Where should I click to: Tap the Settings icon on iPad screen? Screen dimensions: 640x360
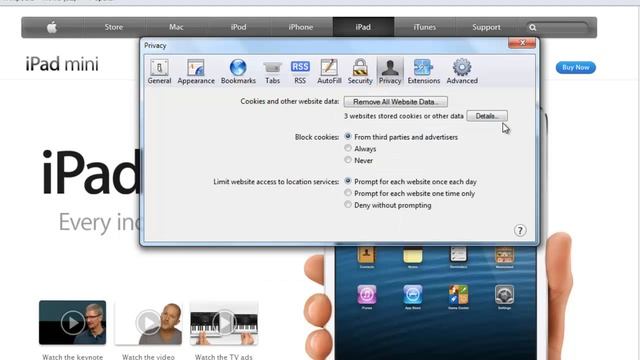click(x=504, y=295)
